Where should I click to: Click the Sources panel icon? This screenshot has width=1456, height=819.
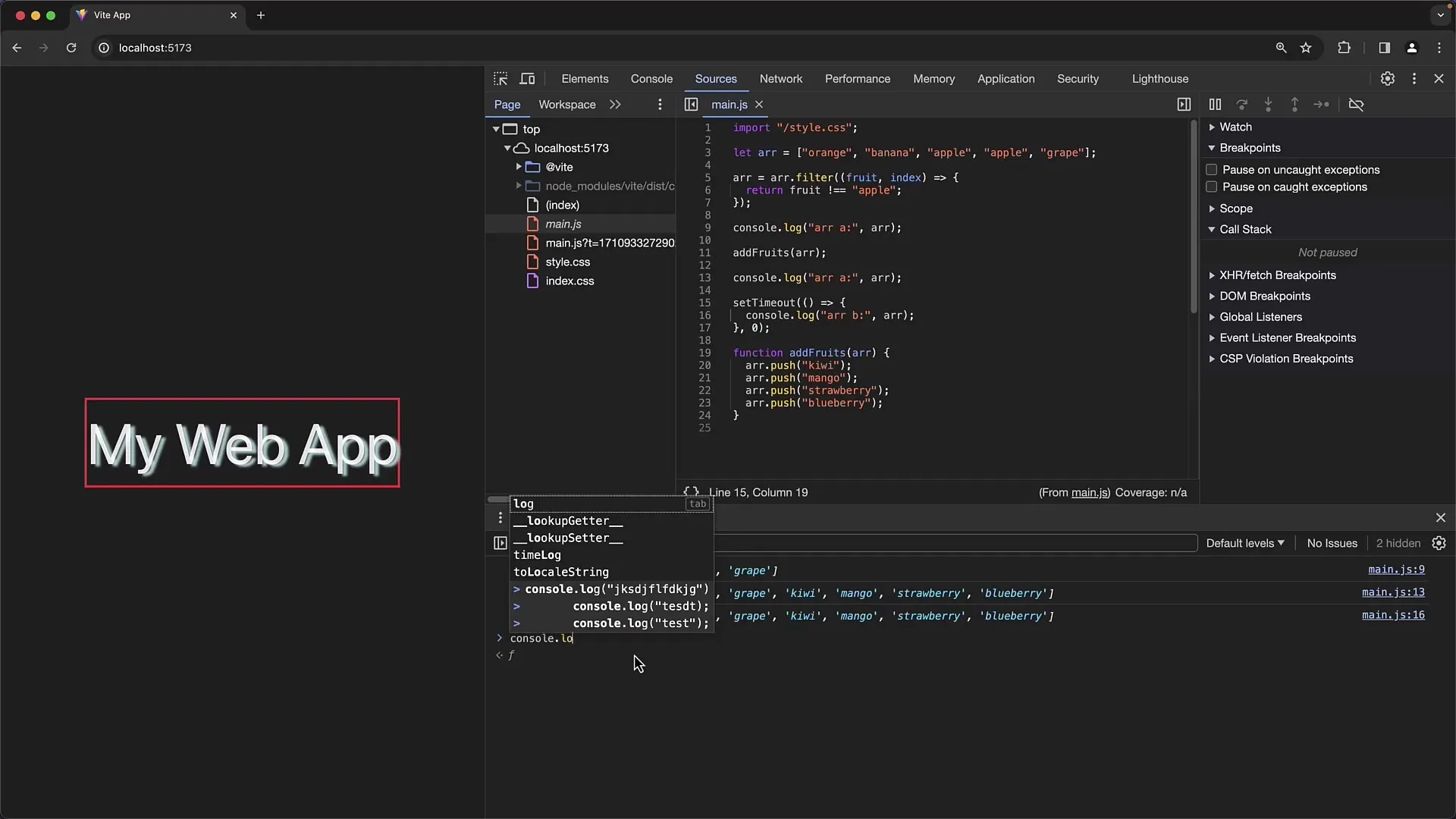[x=716, y=78]
